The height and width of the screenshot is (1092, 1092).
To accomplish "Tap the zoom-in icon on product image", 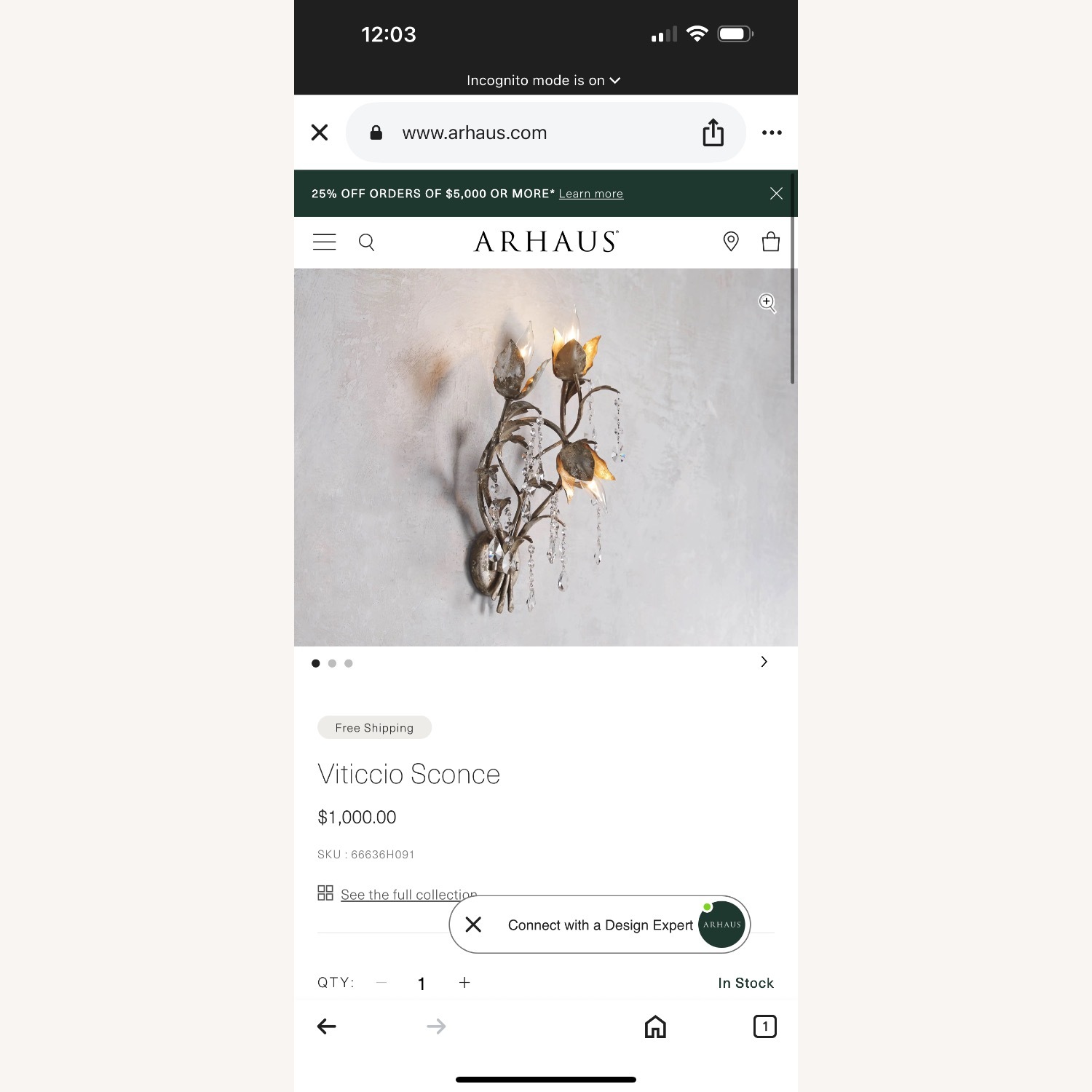I will 767,303.
